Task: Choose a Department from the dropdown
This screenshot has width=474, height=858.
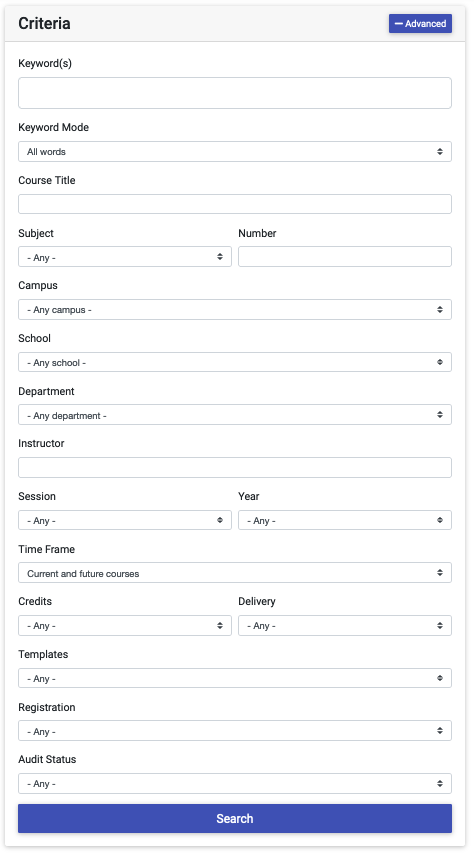Action: point(235,415)
